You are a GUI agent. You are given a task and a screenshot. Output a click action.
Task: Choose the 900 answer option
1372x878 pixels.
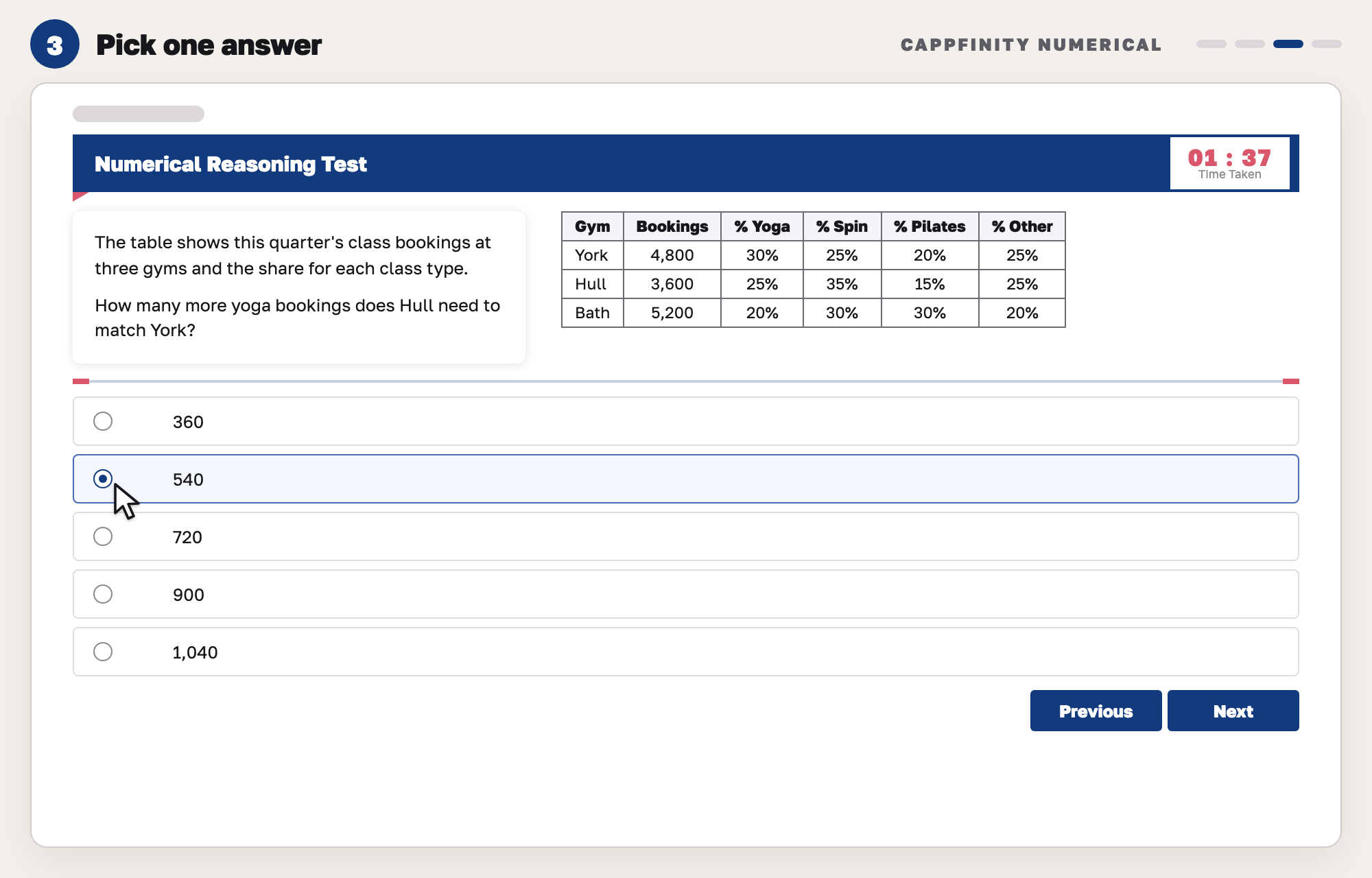coord(686,594)
